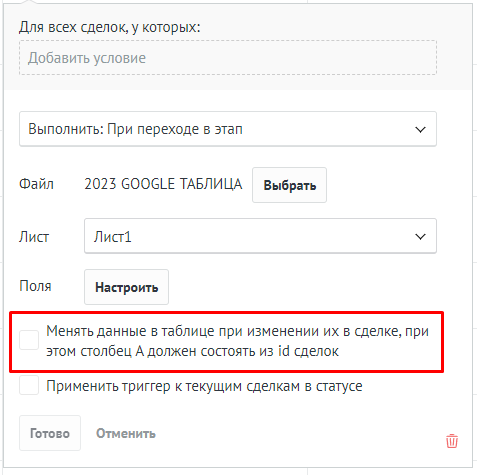Screen dimensions: 477x475
Task: Cancel changes via the Отменить link
Action: pyautogui.click(x=126, y=433)
